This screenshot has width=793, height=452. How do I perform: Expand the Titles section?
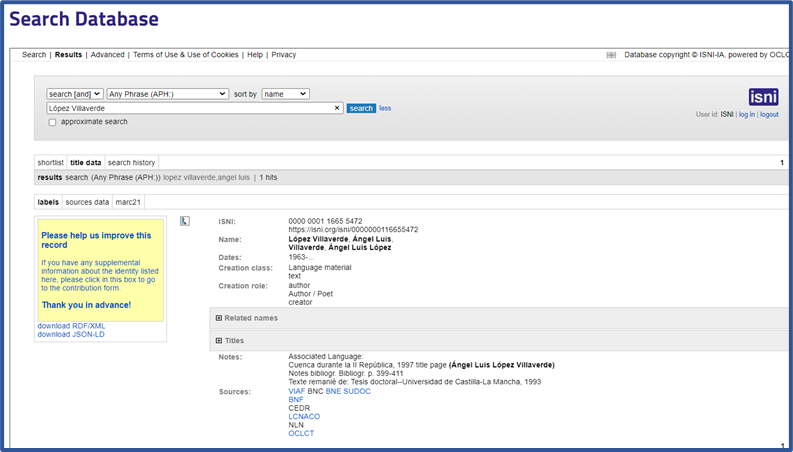[x=219, y=341]
